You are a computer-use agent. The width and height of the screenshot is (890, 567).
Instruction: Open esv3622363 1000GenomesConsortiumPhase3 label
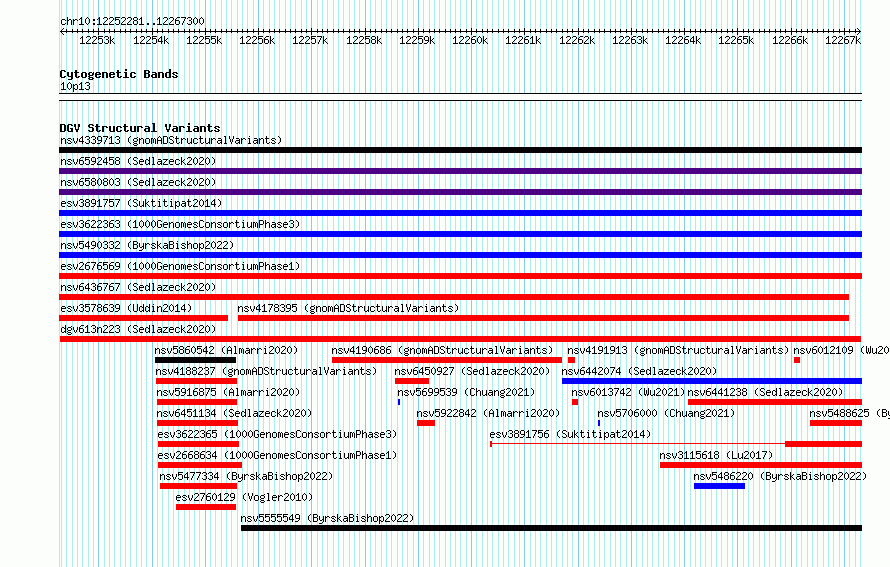point(180,224)
